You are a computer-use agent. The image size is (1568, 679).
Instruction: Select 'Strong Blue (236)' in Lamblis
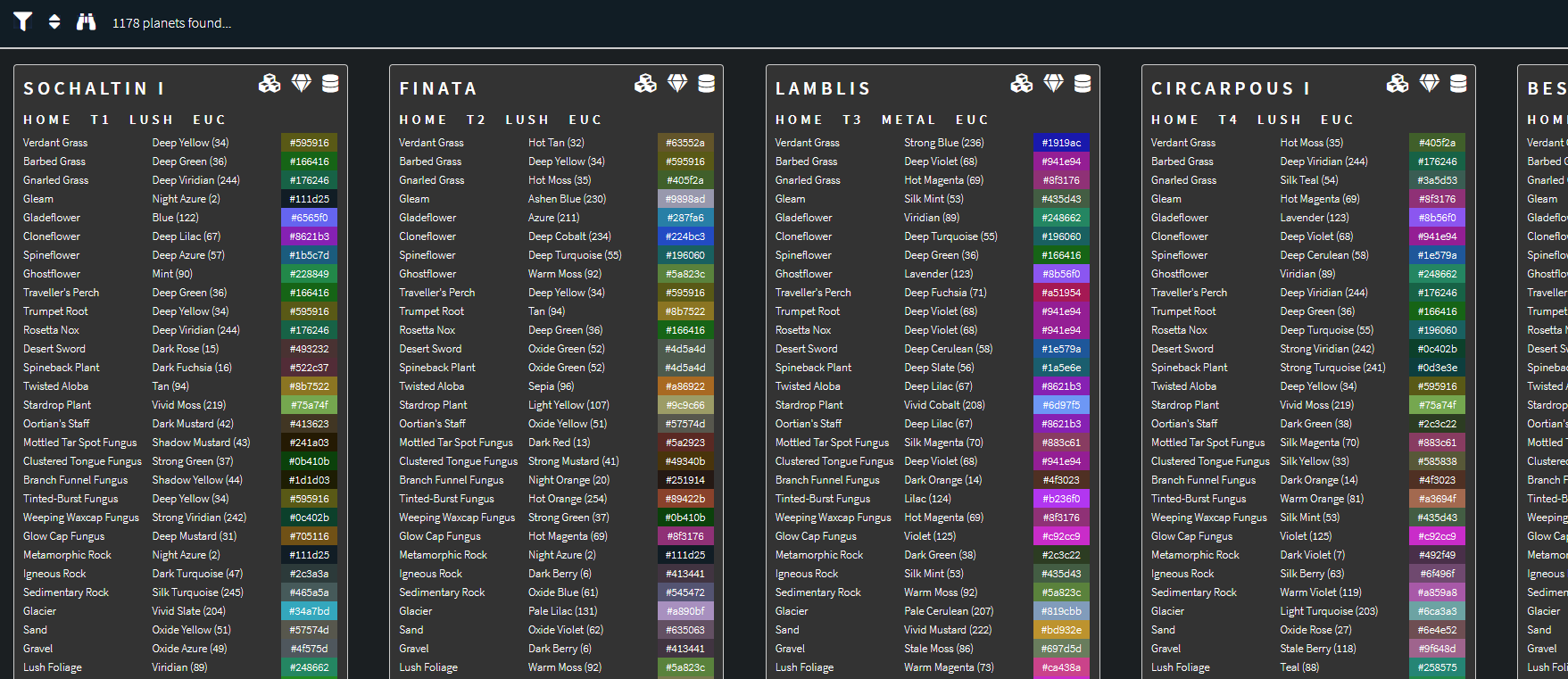pyautogui.click(x=944, y=143)
